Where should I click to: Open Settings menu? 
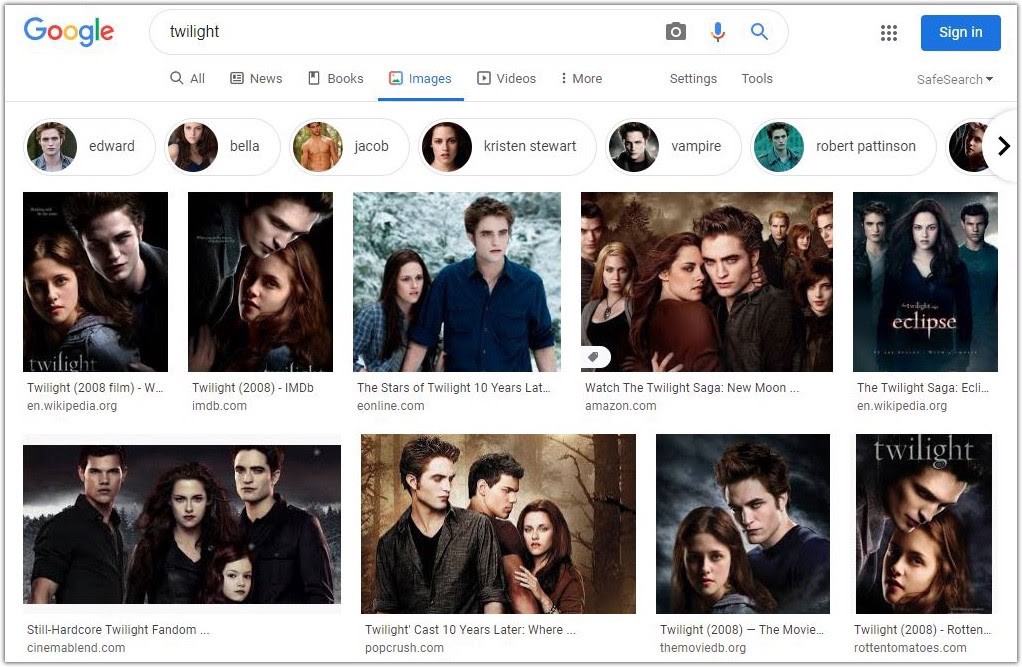pos(693,79)
